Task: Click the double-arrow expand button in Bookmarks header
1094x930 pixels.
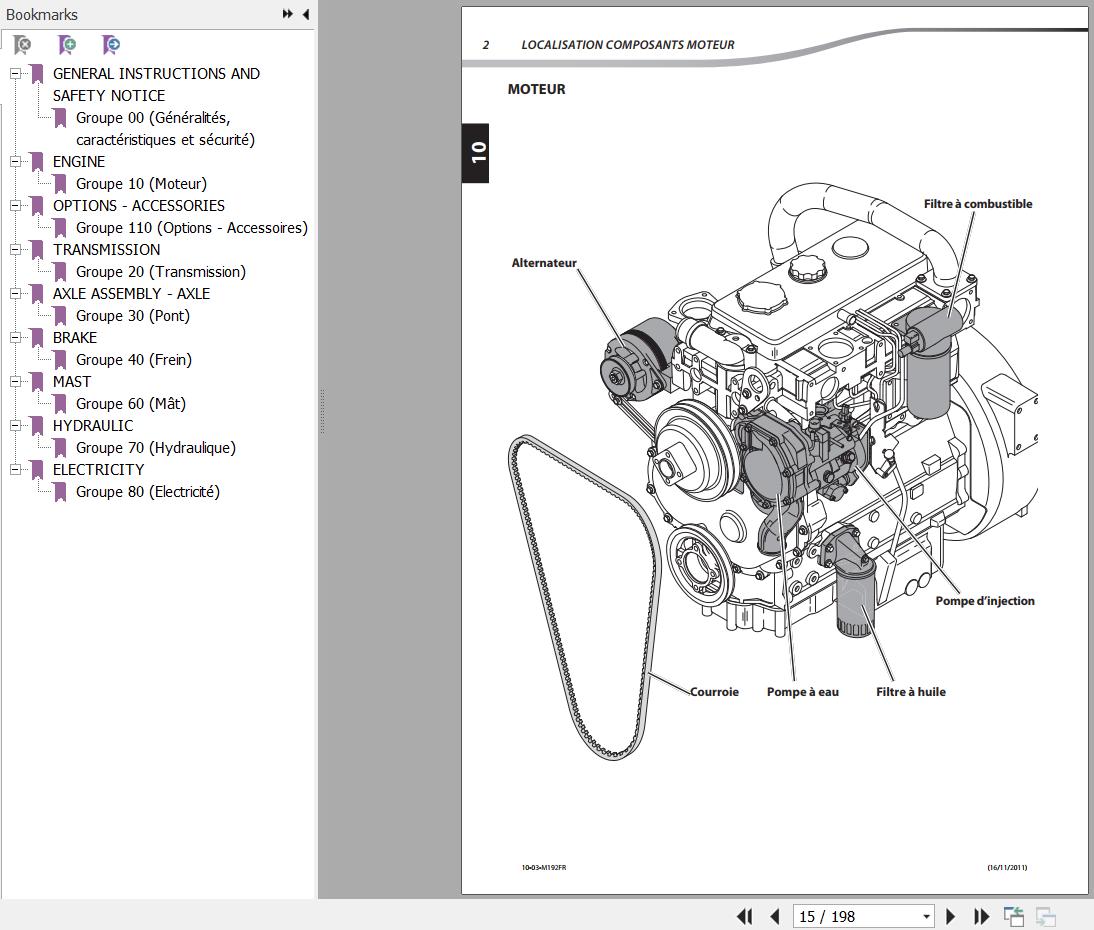Action: [x=287, y=14]
